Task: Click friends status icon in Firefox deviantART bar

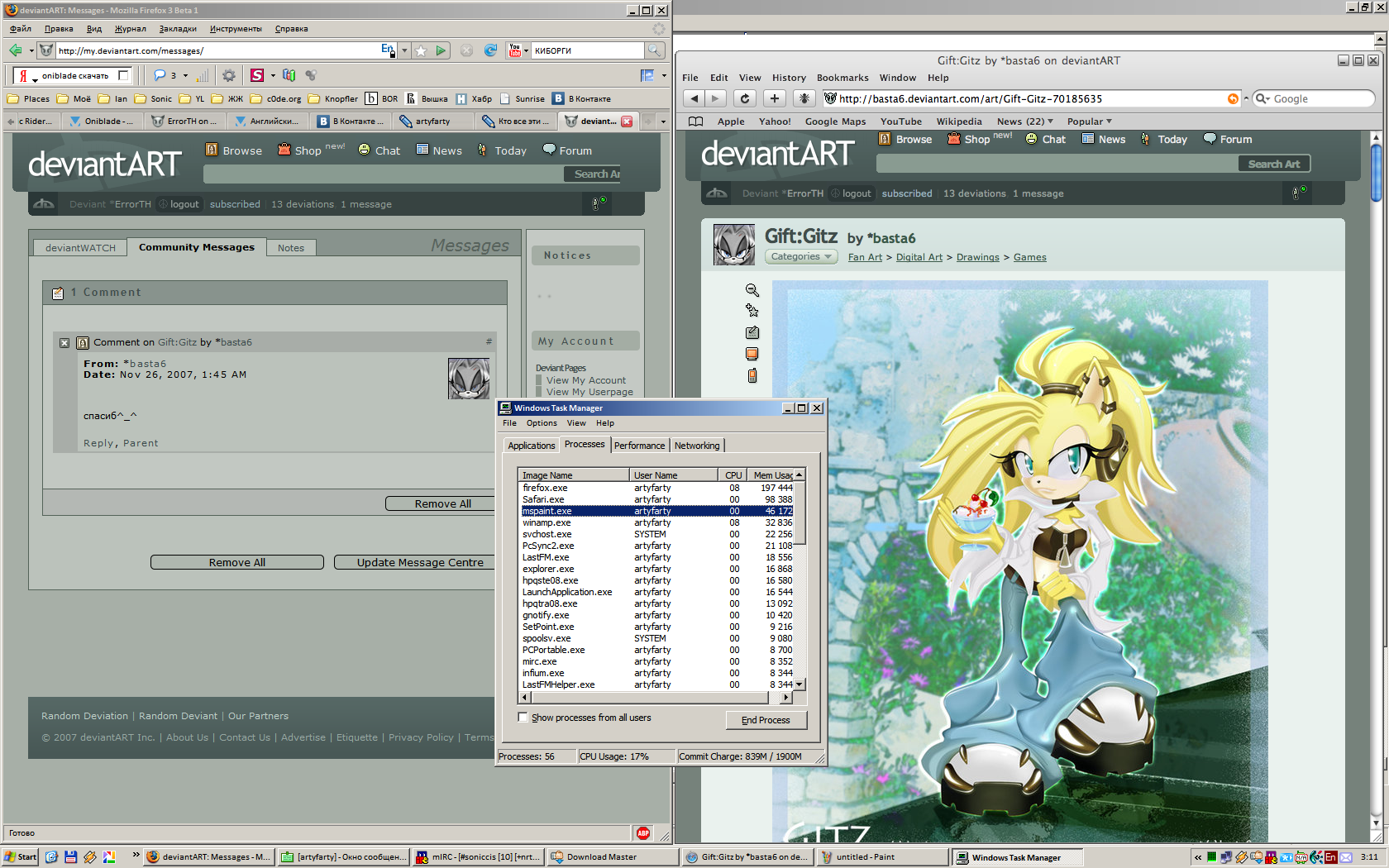Action: pyautogui.click(x=599, y=203)
